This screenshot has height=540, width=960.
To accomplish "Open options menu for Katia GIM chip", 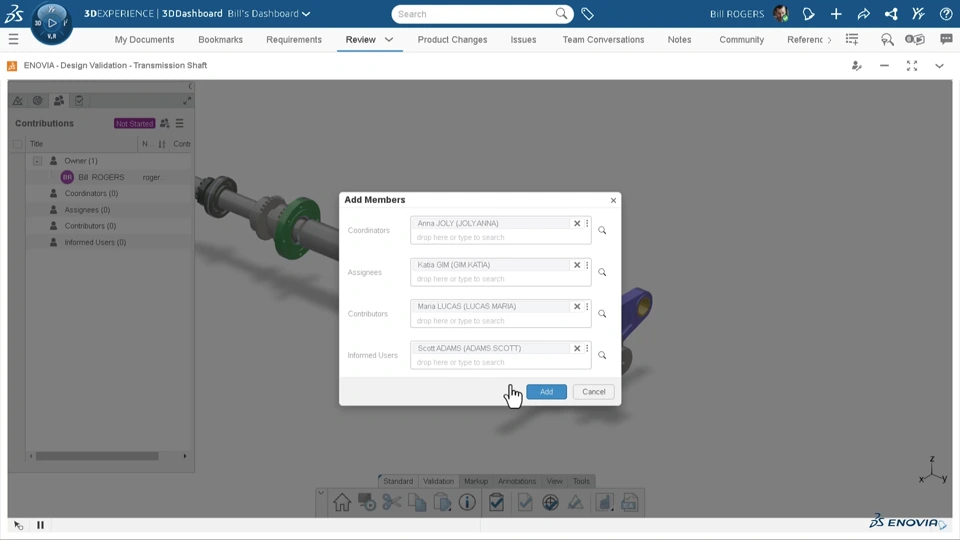I will tap(587, 265).
